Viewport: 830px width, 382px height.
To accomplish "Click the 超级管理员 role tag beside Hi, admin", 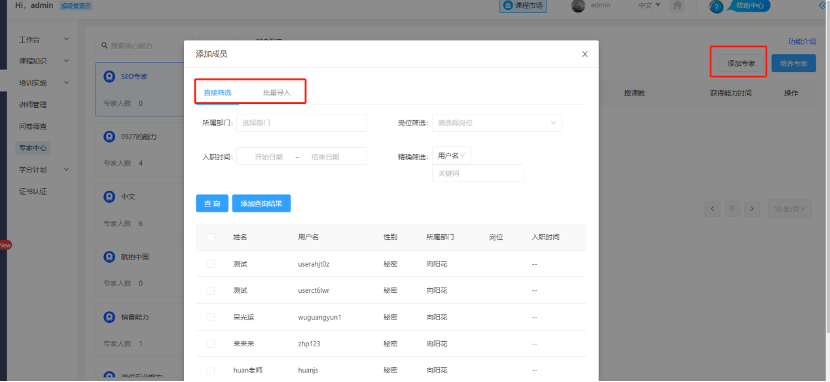I will pyautogui.click(x=76, y=6).
